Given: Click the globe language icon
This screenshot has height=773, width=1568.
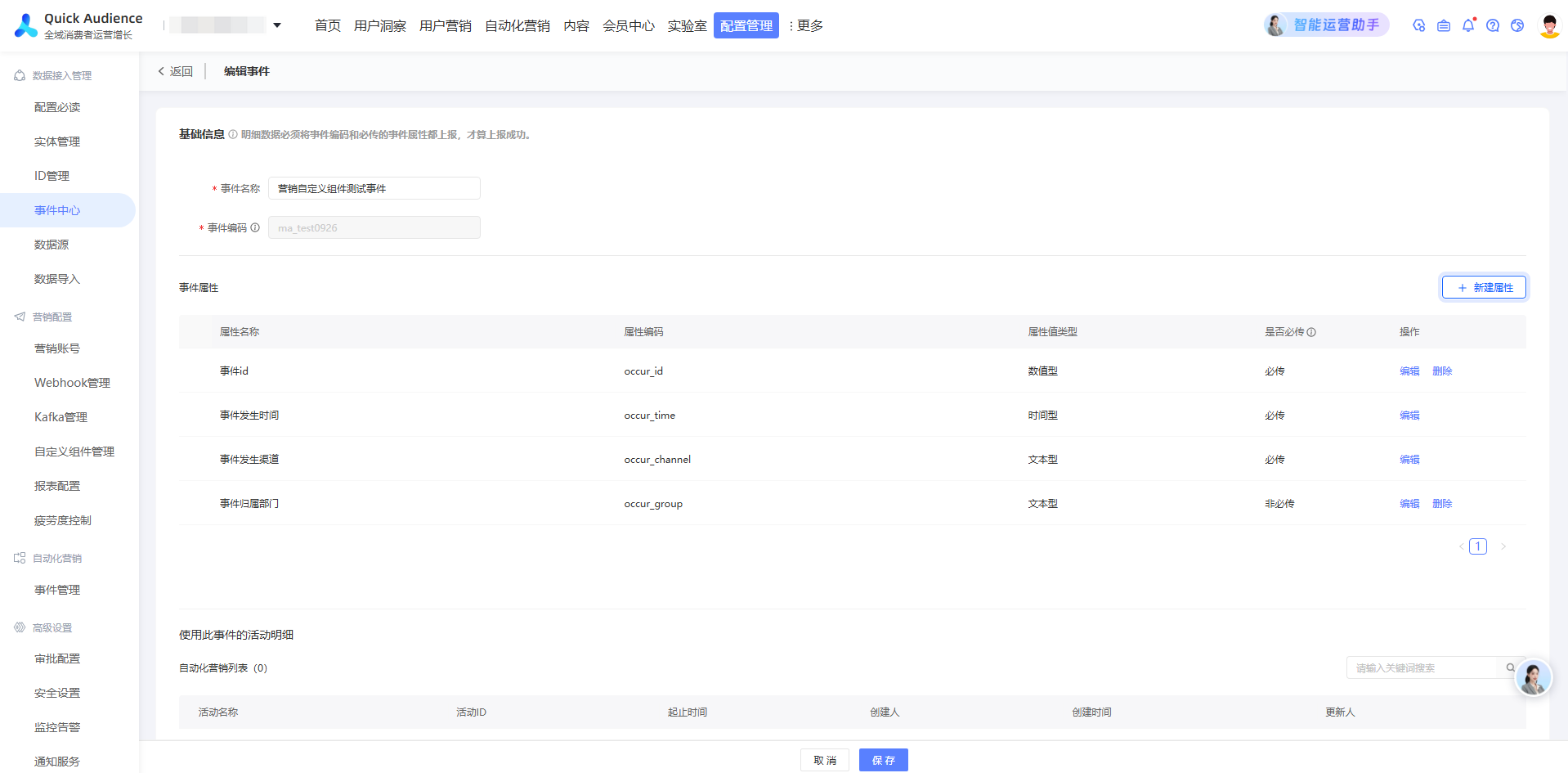Looking at the screenshot, I should pos(1517,25).
